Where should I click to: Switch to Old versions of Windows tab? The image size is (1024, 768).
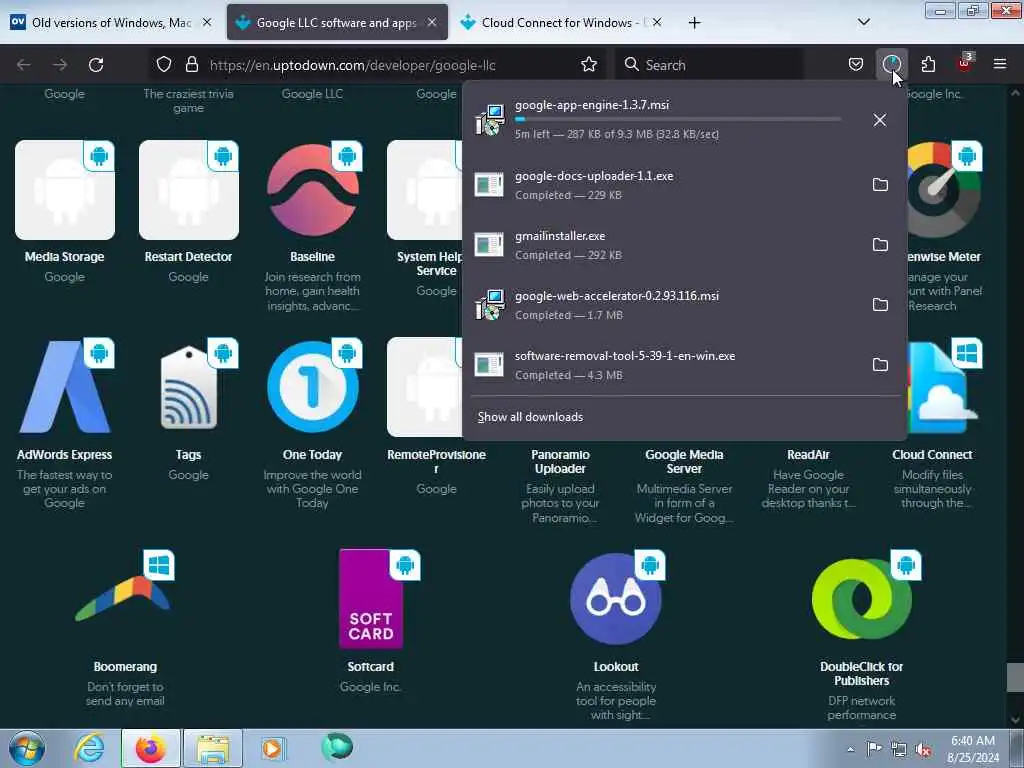111,22
